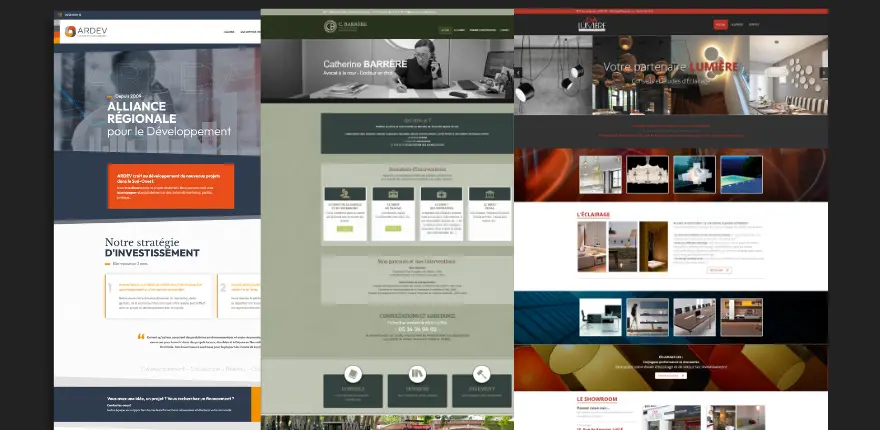Open the wall shelf office thumbnail
The width and height of the screenshot is (880, 430).
[x=647, y=317]
